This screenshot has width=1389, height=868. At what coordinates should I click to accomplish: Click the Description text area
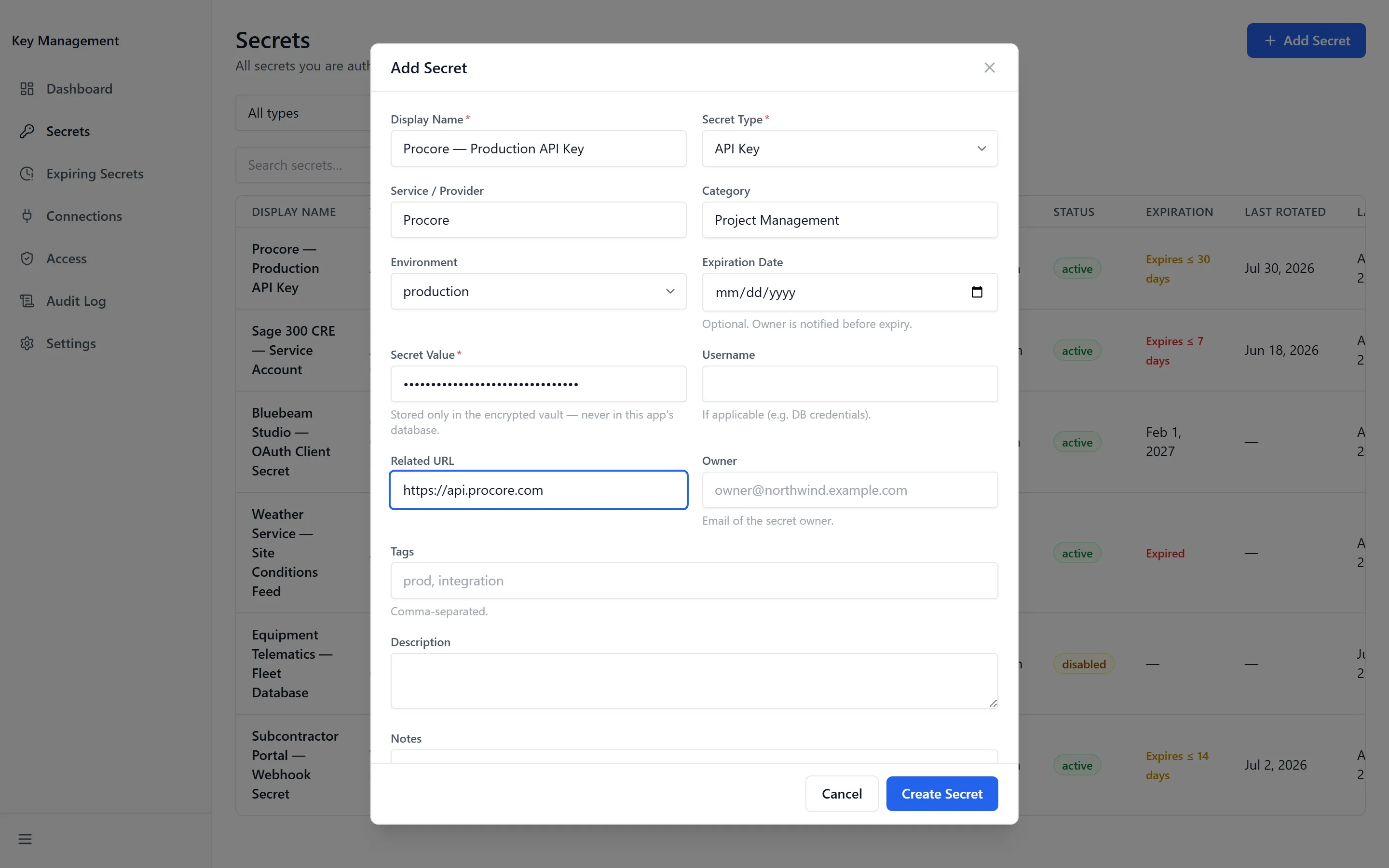(694, 680)
